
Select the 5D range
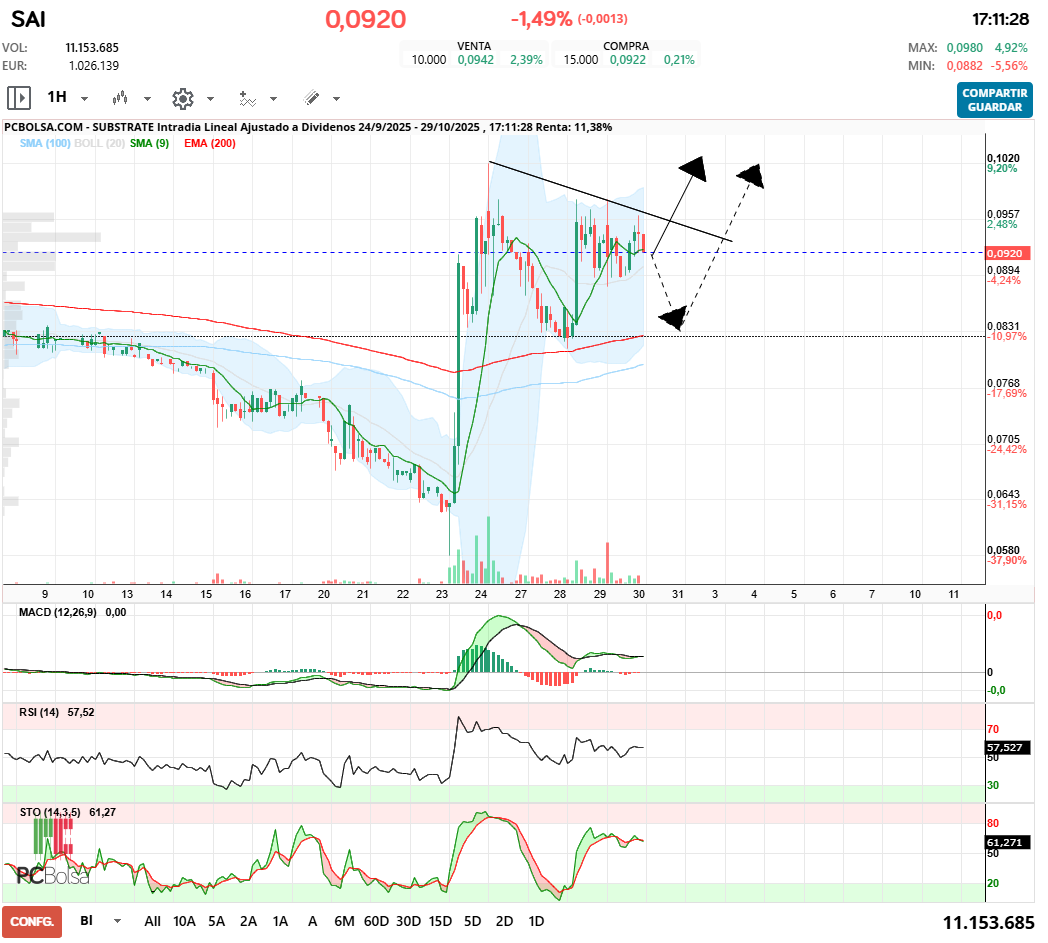[x=473, y=921]
